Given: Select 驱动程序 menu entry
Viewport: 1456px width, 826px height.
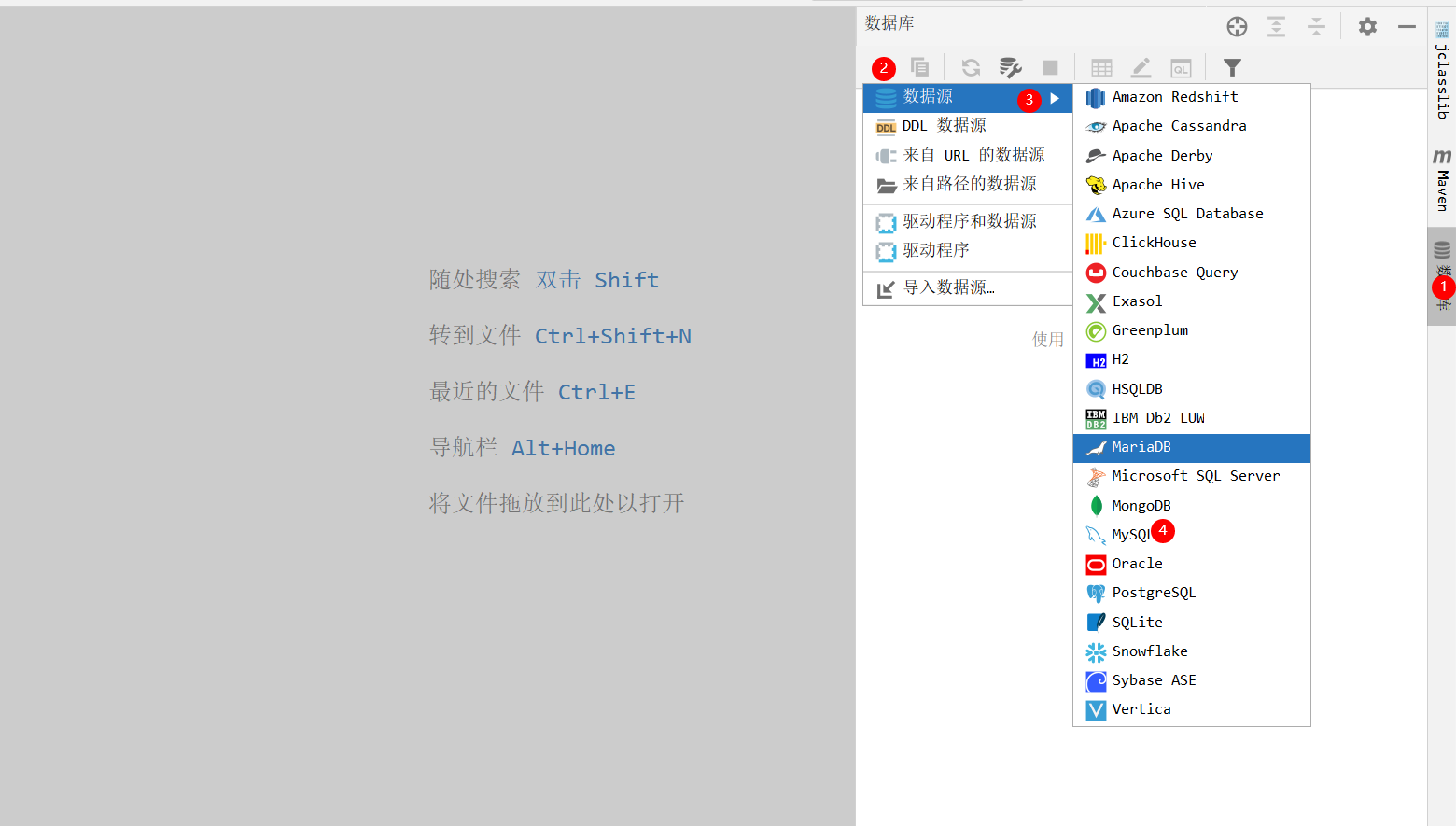Looking at the screenshot, I should point(968,250).
